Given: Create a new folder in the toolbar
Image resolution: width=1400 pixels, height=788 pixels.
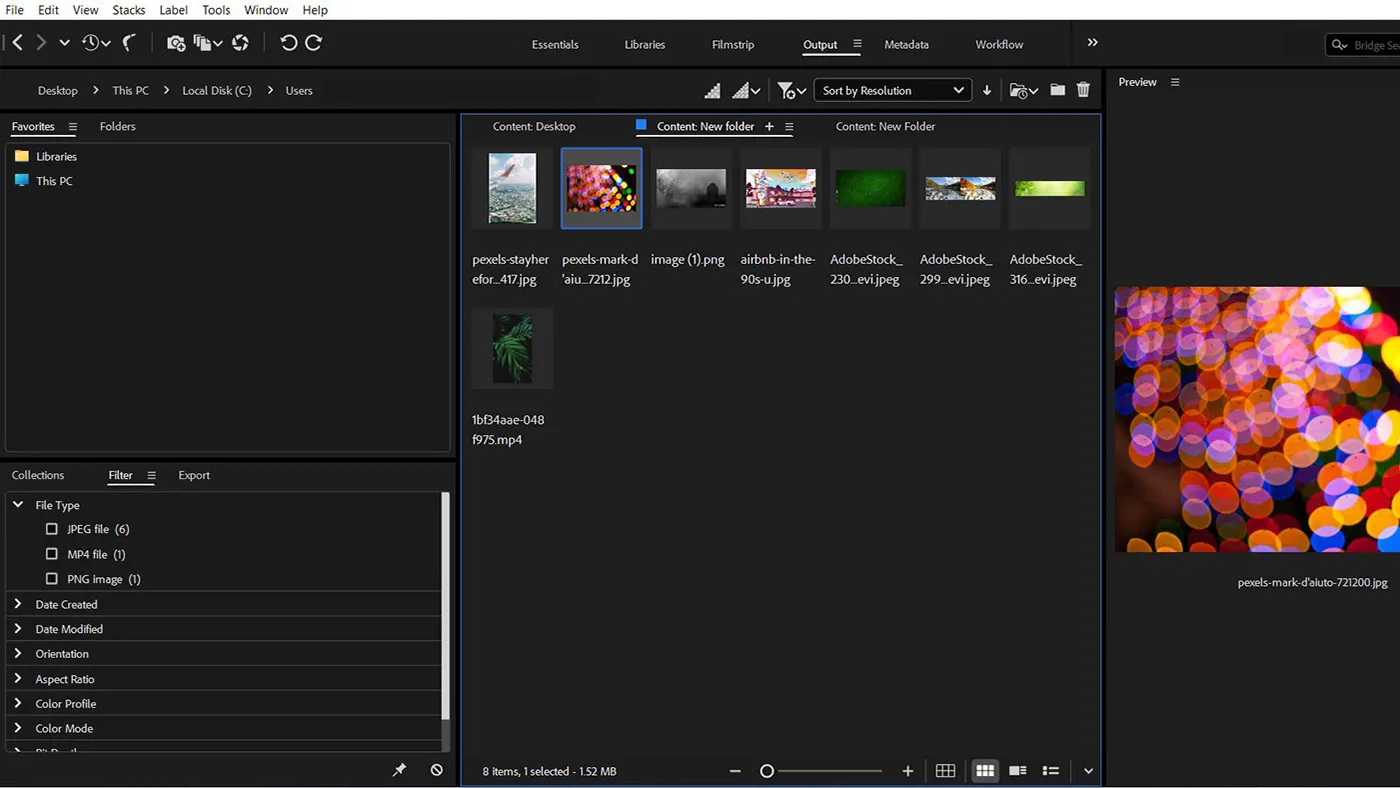Looking at the screenshot, I should click(x=1057, y=90).
